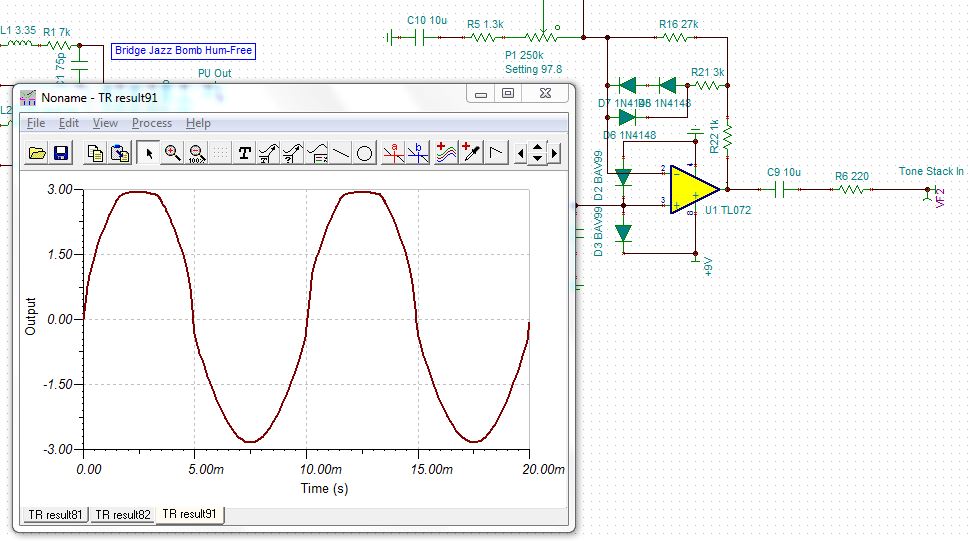Reset the view with the zoom 100% tool
970x541 pixels.
[x=197, y=153]
